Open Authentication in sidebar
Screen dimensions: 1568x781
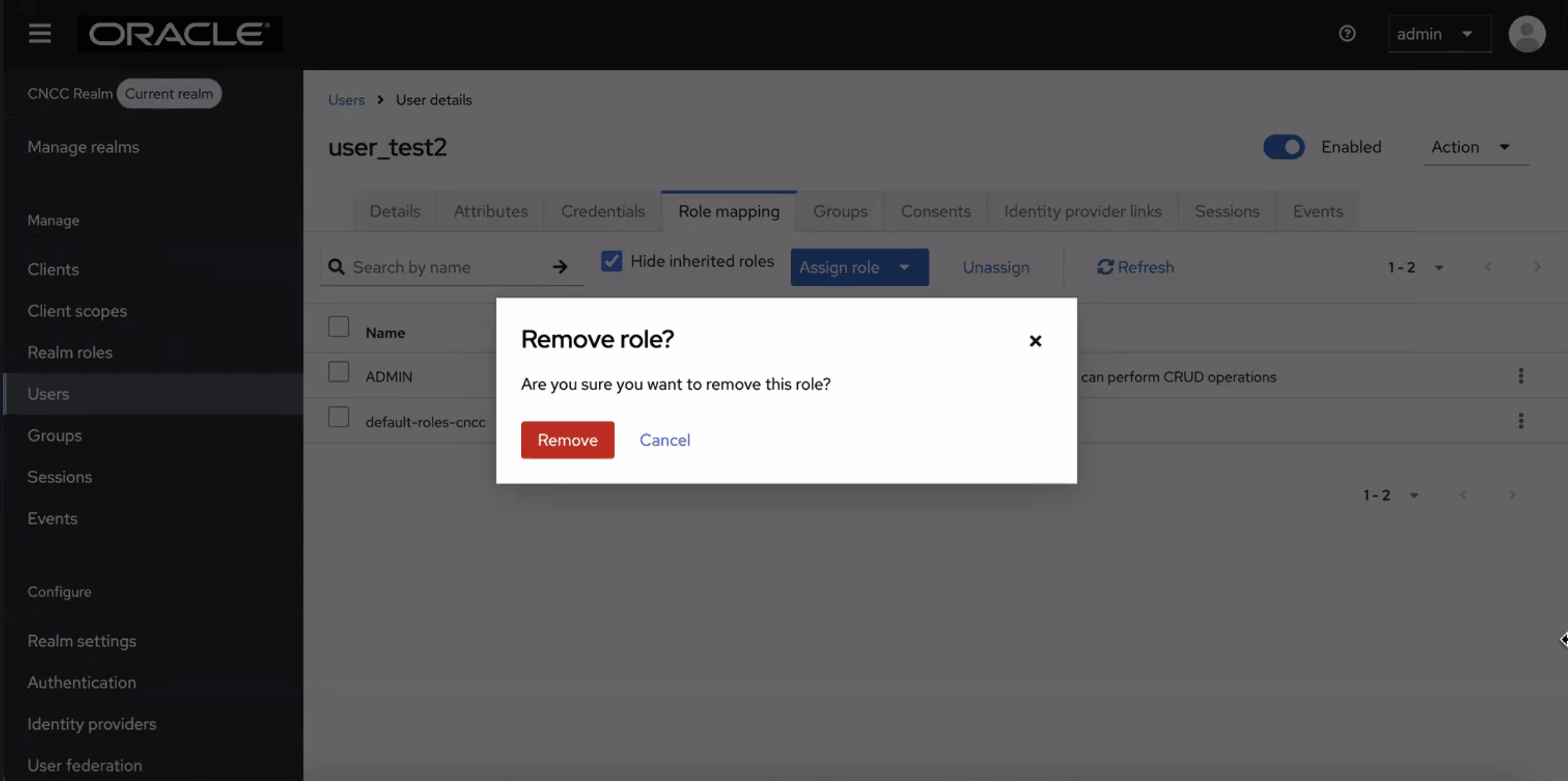tap(153, 682)
